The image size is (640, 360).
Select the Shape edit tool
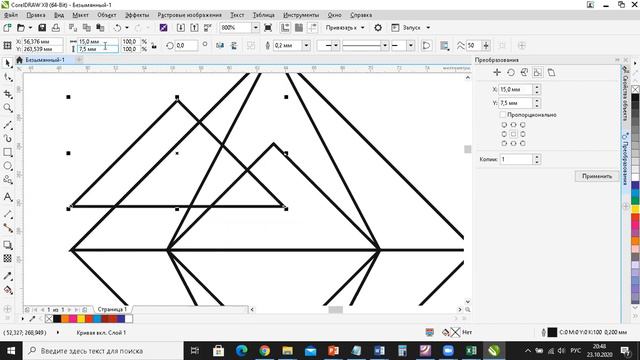click(x=8, y=77)
